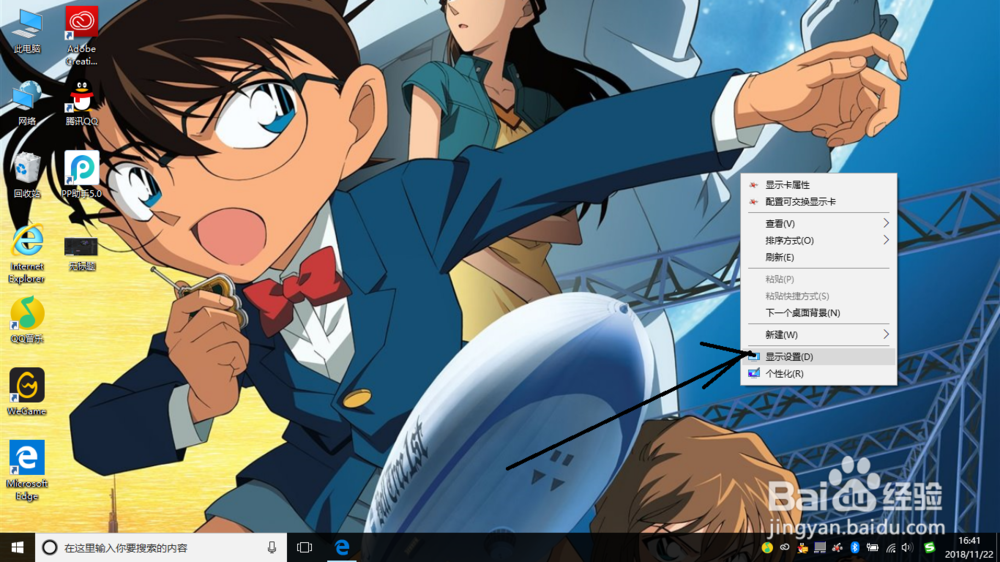1000x562 pixels.
Task: Expand the 查看(V) submenu
Action: [x=818, y=223]
